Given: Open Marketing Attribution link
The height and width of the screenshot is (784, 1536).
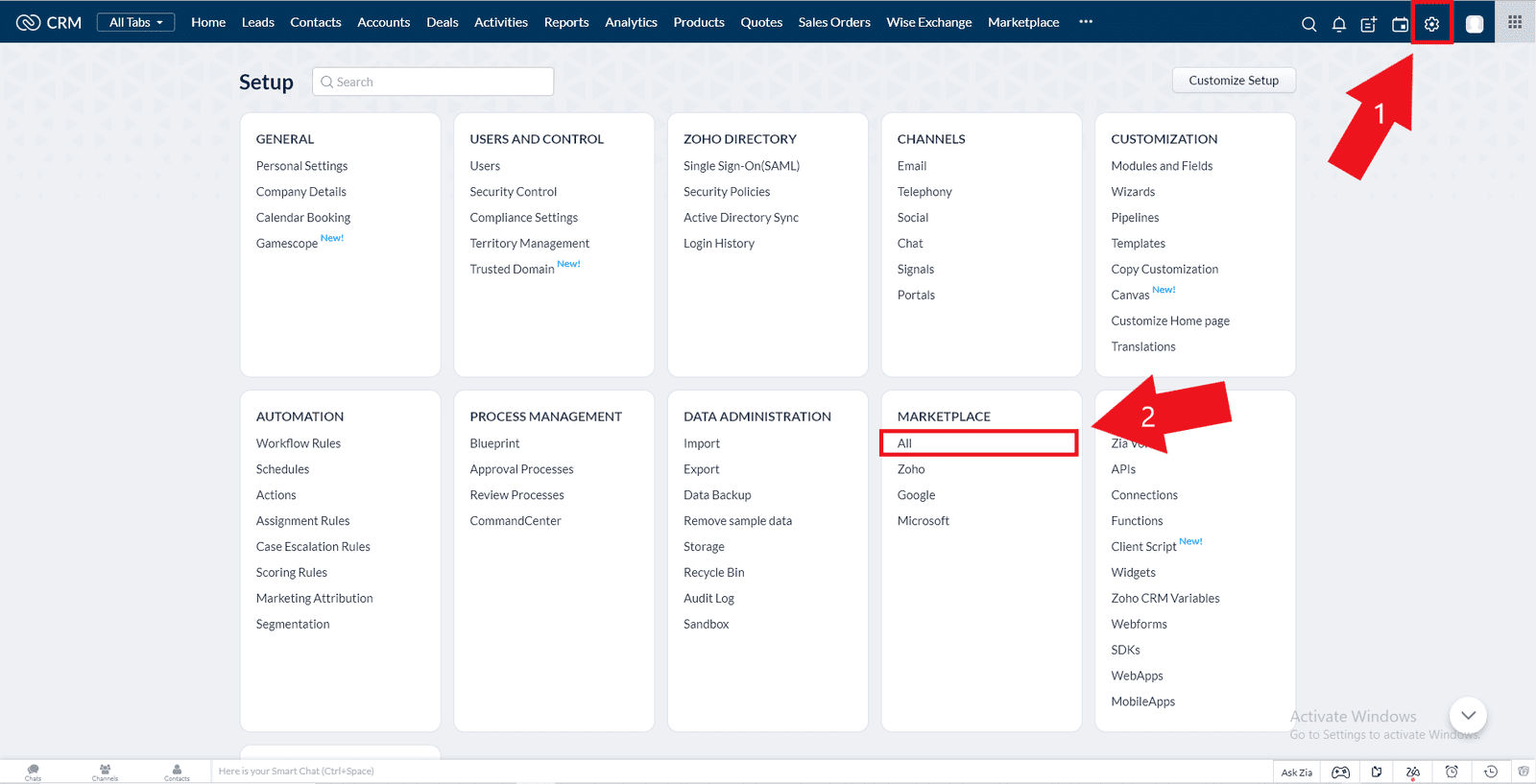Looking at the screenshot, I should click(314, 599).
